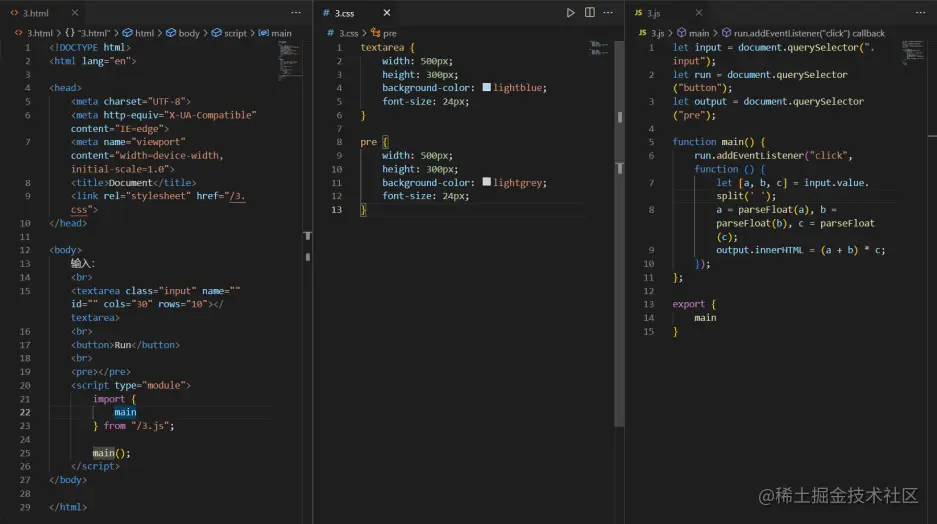Open the lightgrey color swatch picker
This screenshot has height=524, width=937.
tap(486, 182)
